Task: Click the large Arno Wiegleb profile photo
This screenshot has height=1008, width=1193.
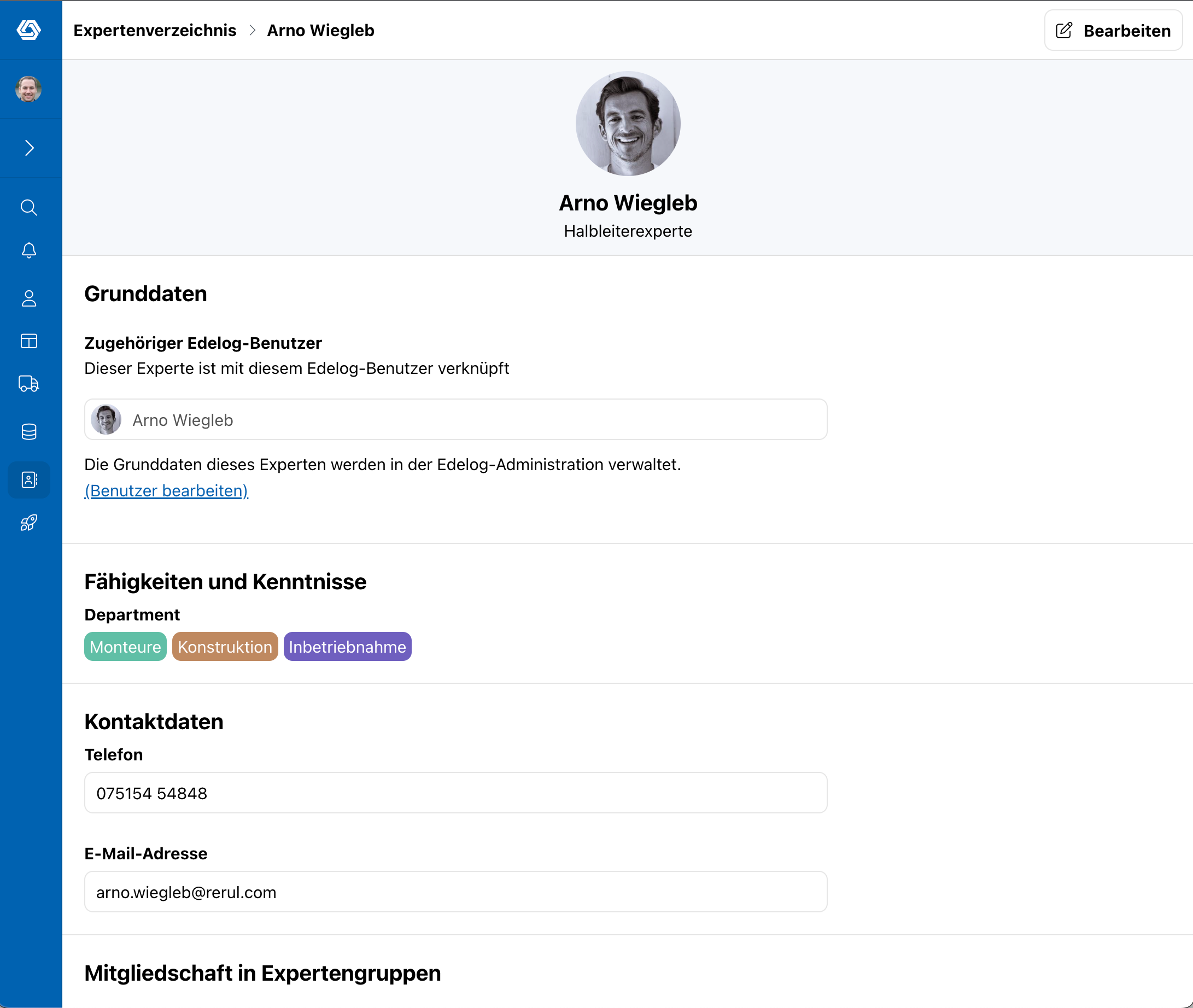Action: [628, 124]
